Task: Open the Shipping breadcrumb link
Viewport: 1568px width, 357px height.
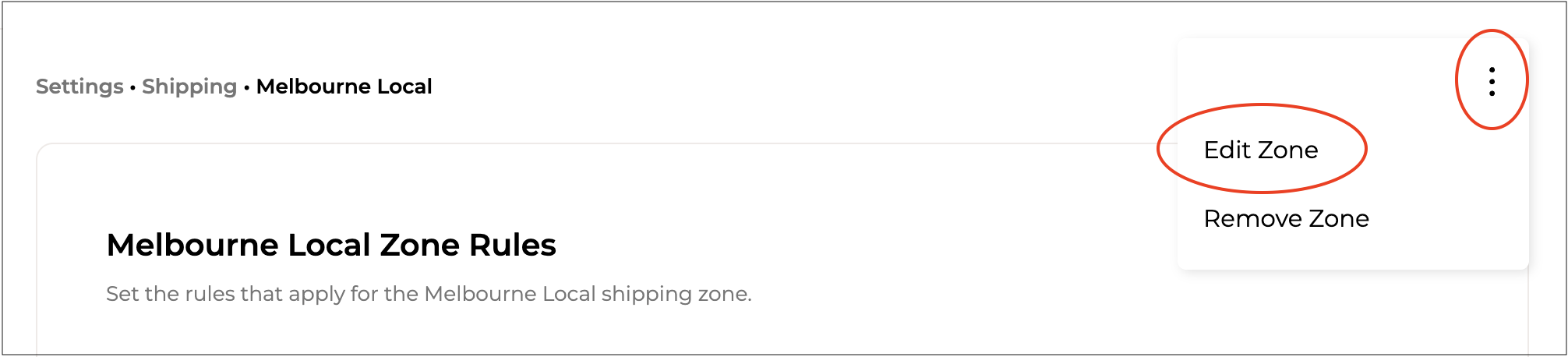Action: click(x=189, y=87)
